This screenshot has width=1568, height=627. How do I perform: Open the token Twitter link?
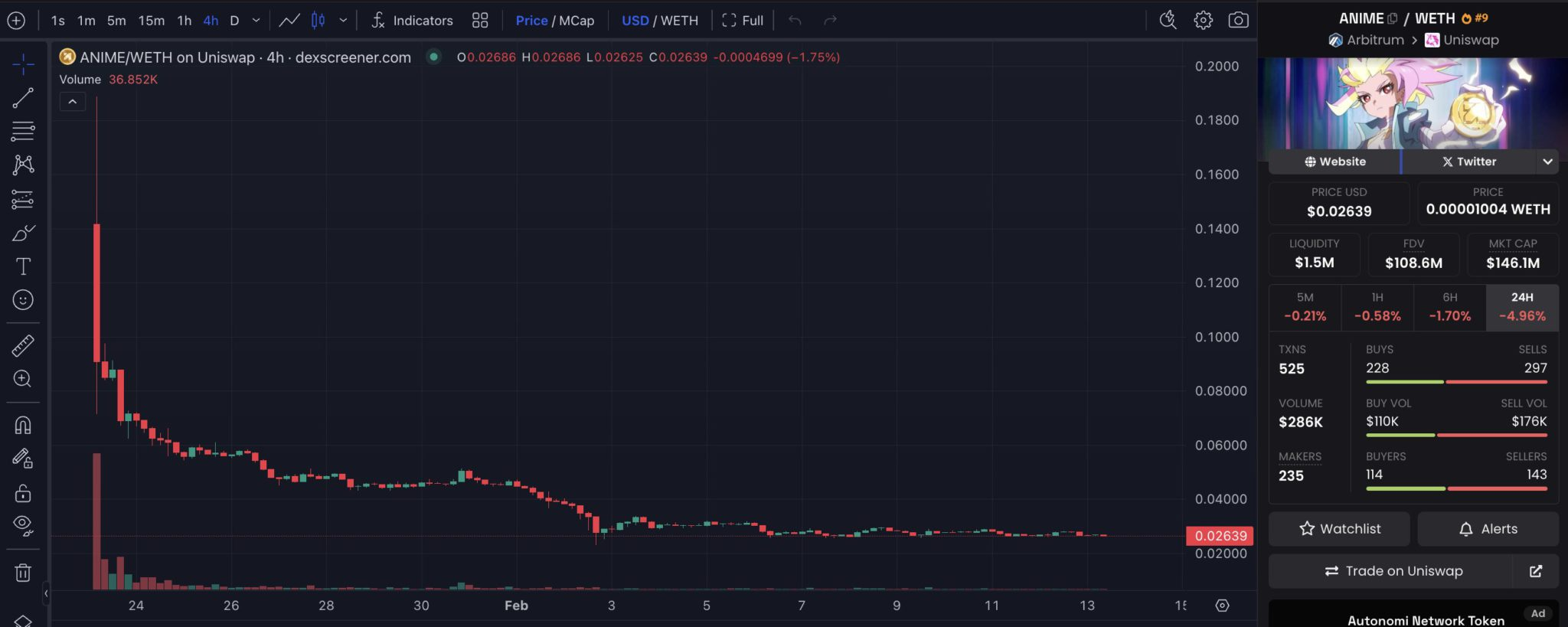point(1468,162)
